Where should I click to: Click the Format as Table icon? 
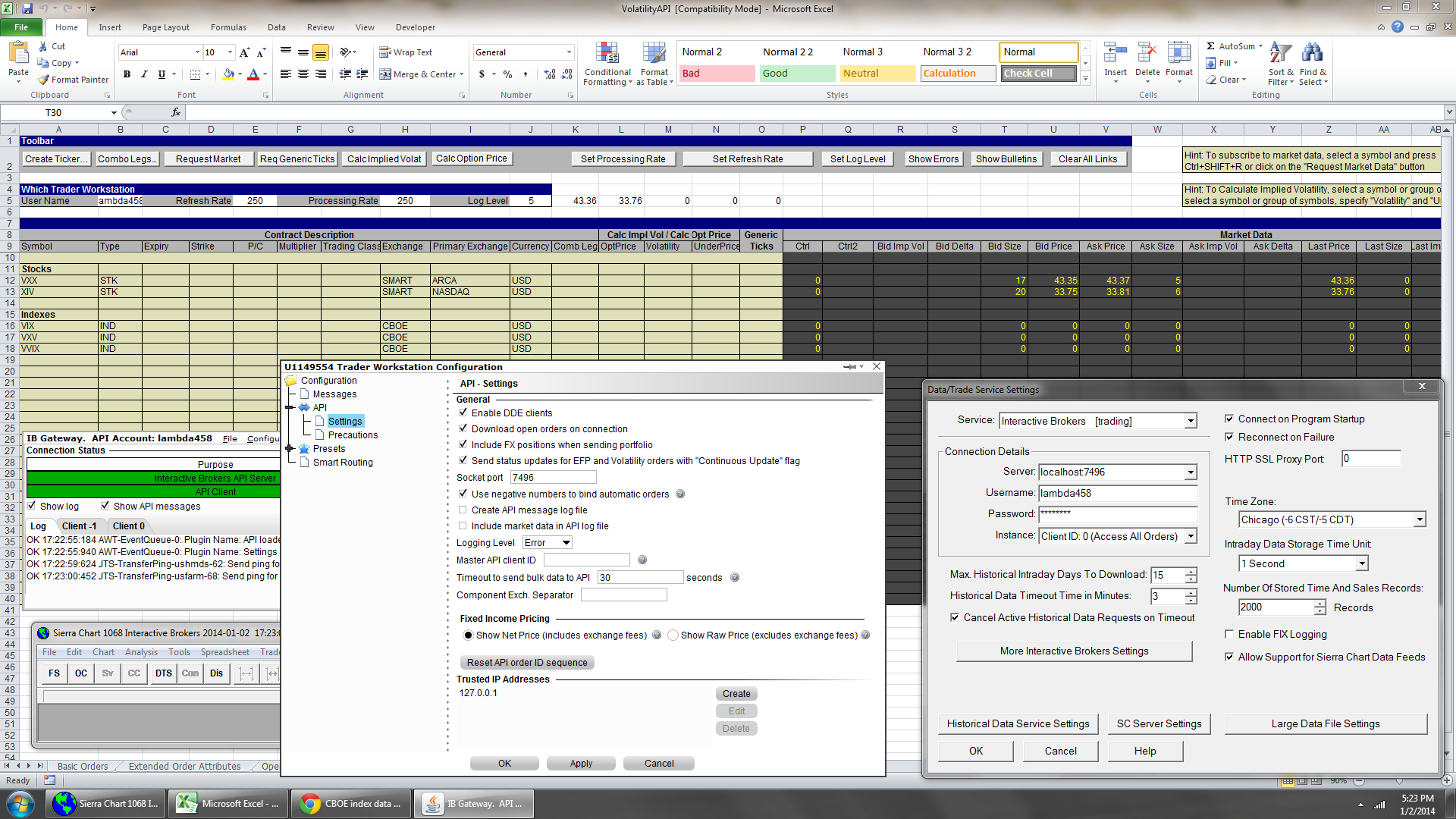coord(654,53)
